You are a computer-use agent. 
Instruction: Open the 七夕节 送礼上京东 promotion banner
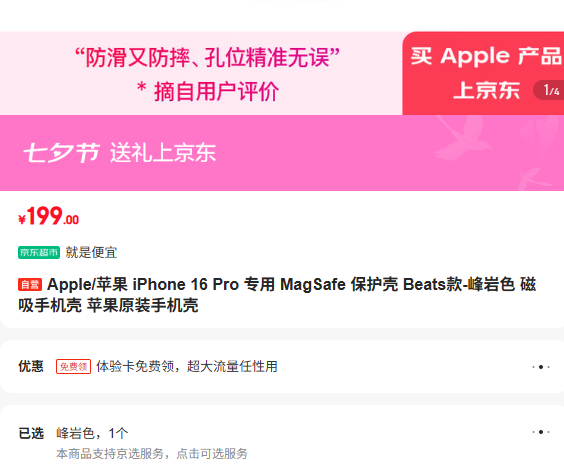pyautogui.click(x=282, y=153)
